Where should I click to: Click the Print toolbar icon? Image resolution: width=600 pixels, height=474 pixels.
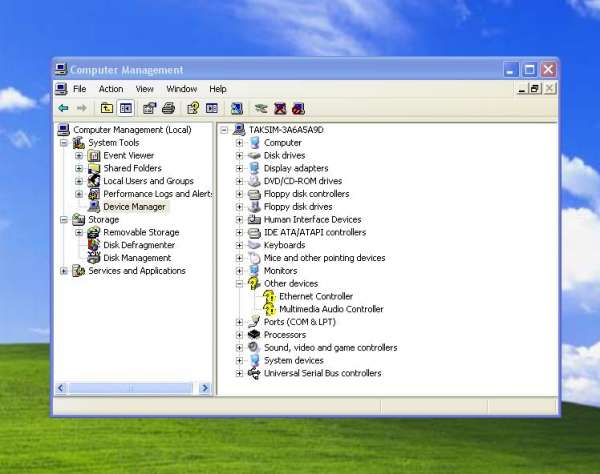point(168,108)
